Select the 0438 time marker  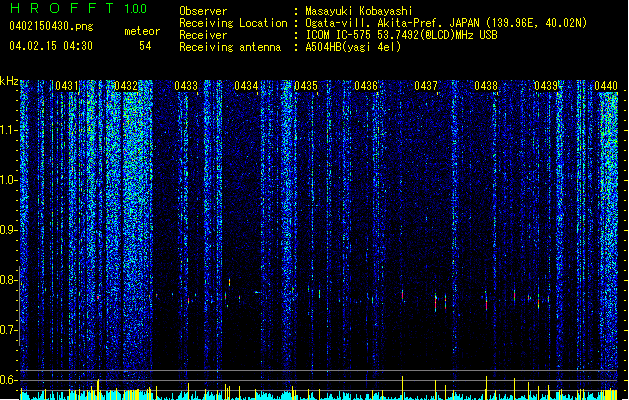click(486, 86)
